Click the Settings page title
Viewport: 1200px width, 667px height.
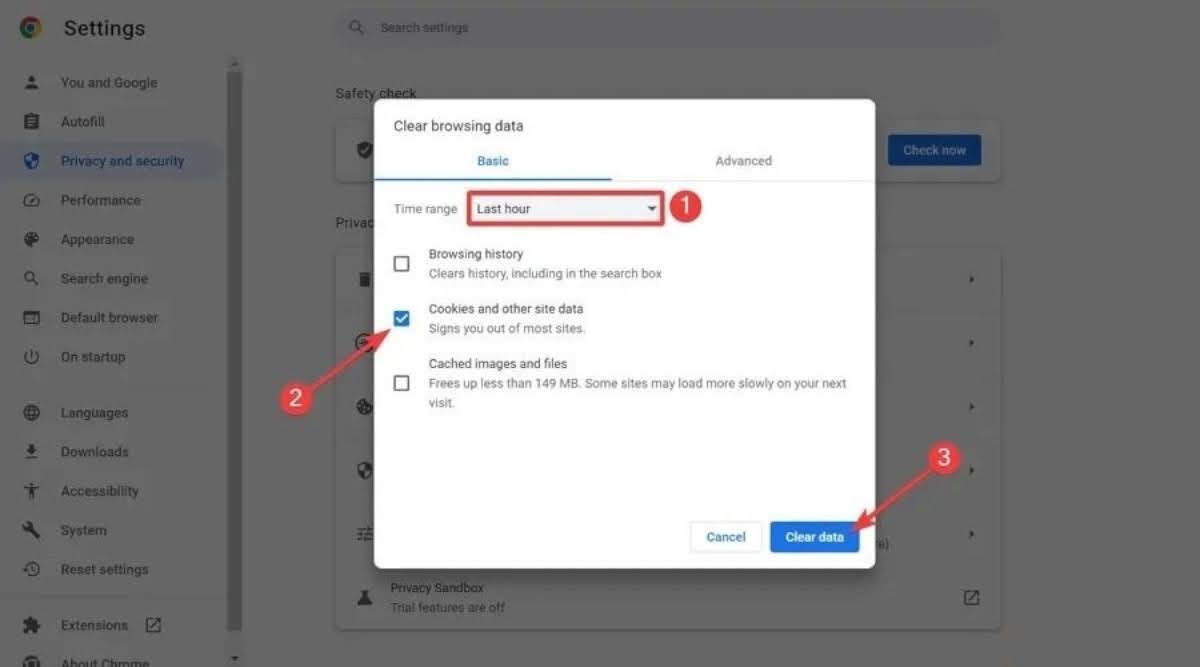(104, 28)
